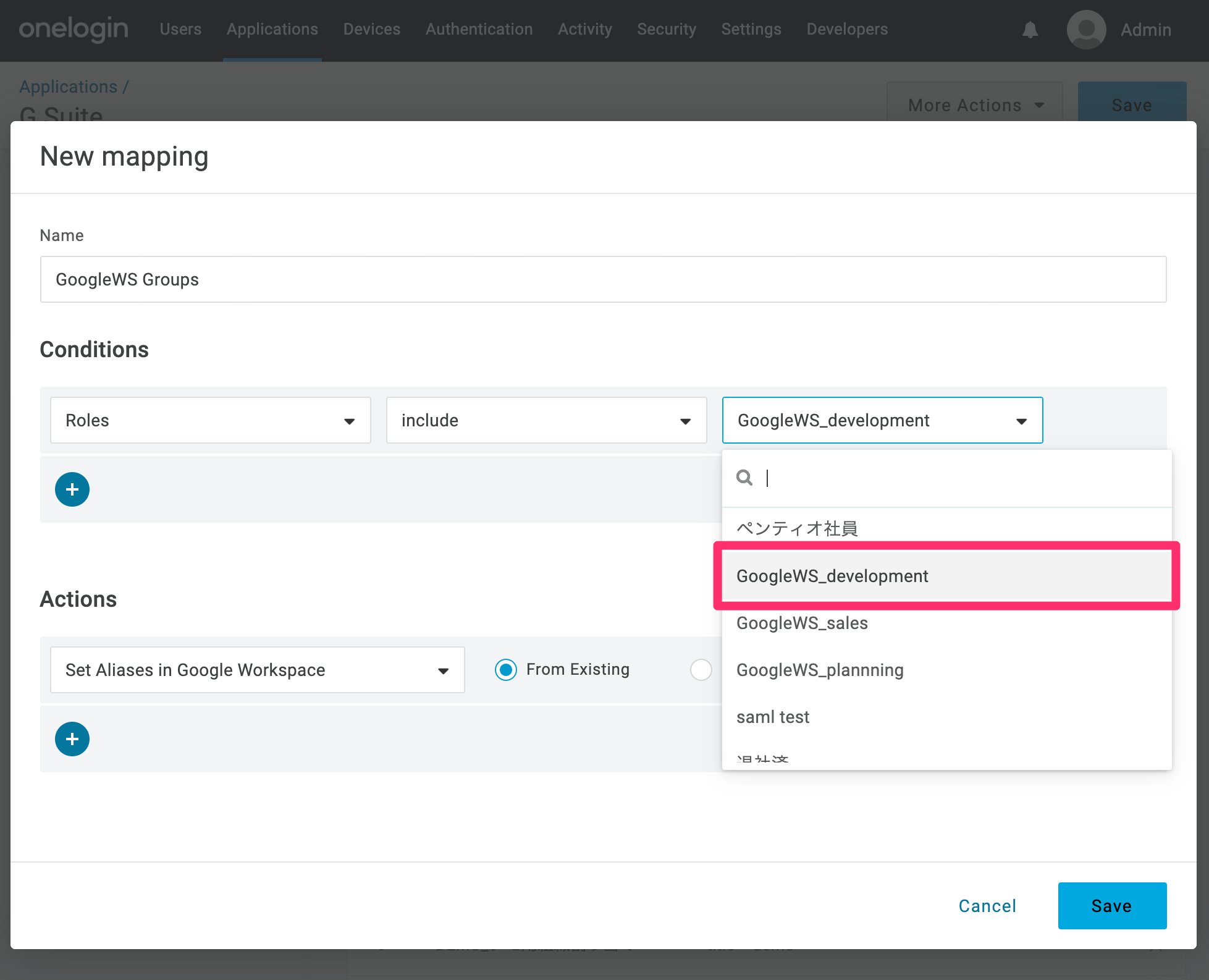Choose GoogleWS_development from the role list
Viewport: 1209px width, 980px height.
coord(947,576)
